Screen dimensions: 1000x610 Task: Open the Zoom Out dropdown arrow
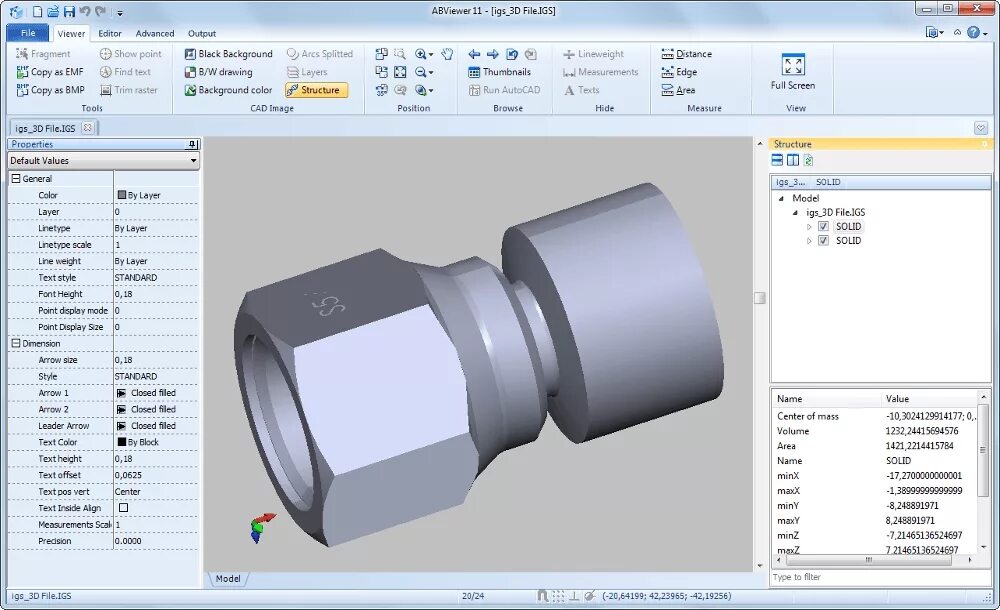pos(431,73)
